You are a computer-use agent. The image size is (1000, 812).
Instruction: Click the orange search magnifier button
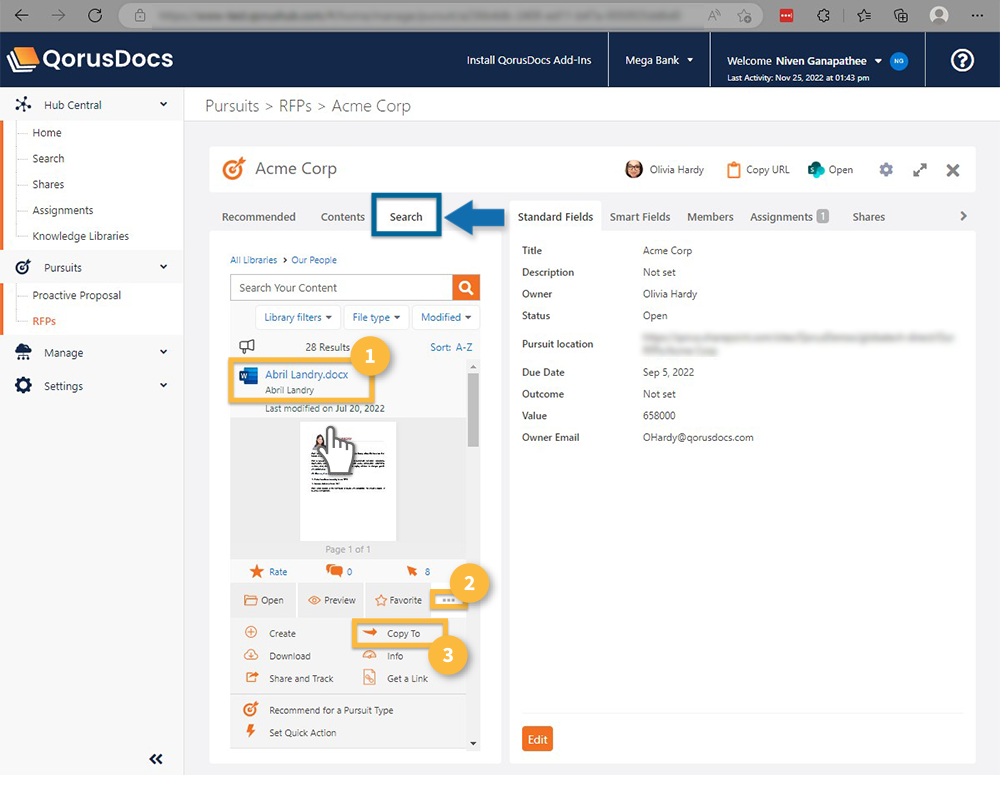[x=465, y=288]
